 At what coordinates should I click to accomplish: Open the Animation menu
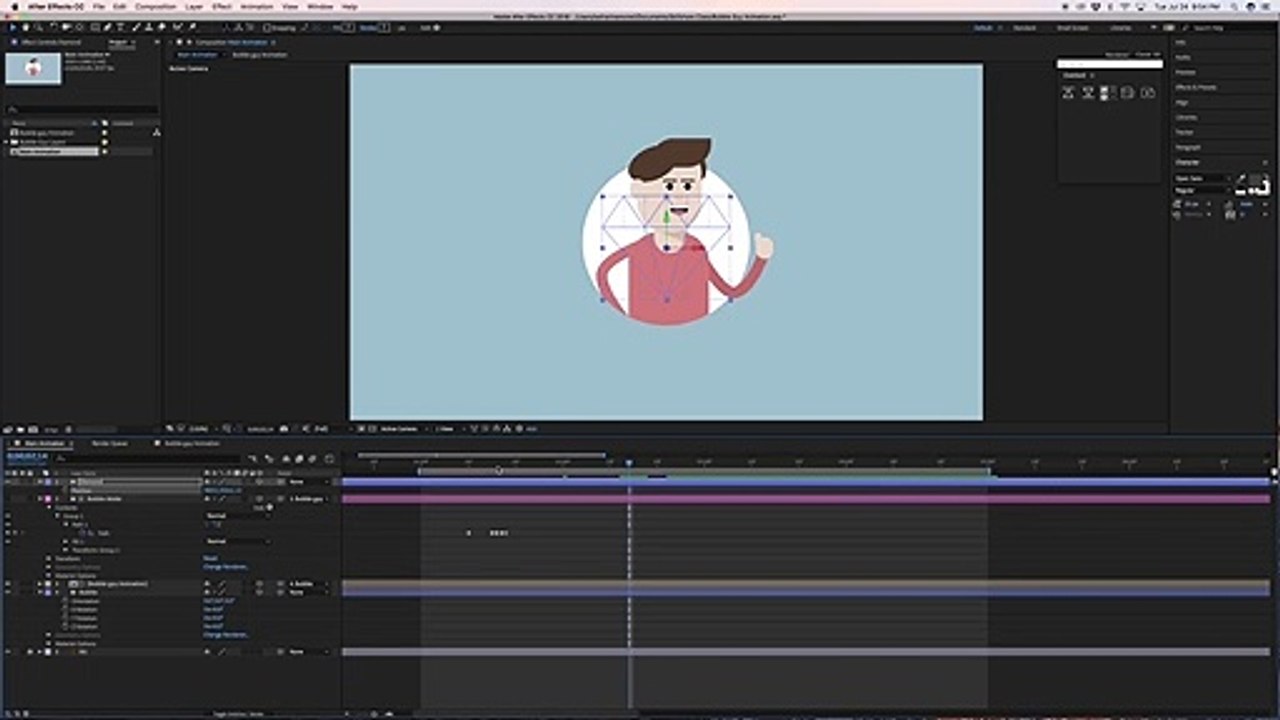tap(256, 7)
